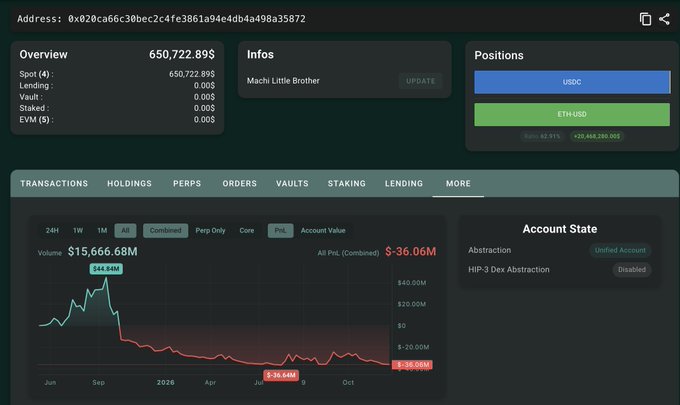Image resolution: width=680 pixels, height=405 pixels.
Task: Click the $15,666.68M volume value
Action: click(x=102, y=251)
